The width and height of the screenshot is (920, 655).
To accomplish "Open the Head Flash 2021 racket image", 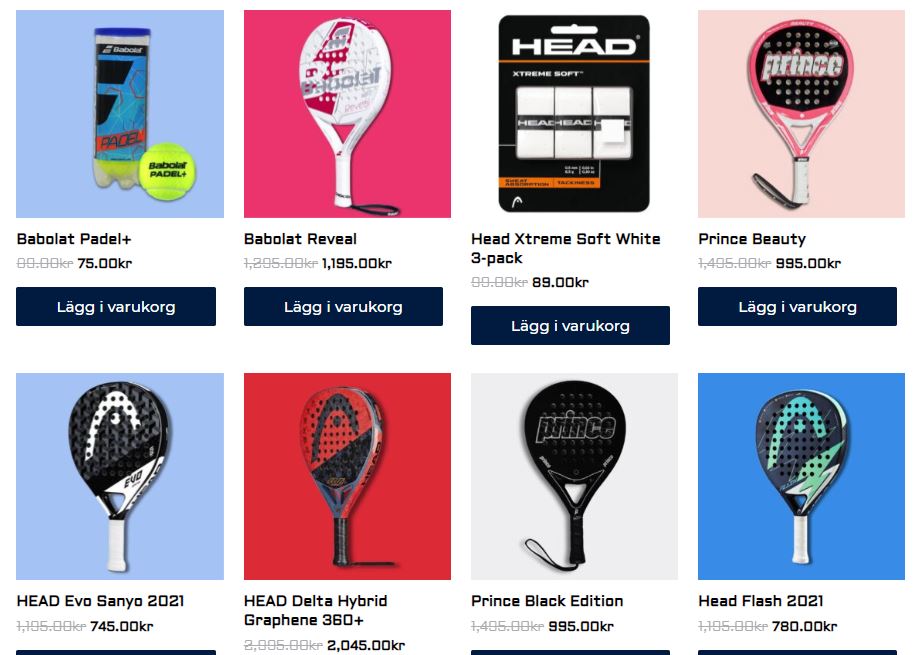I will tap(801, 477).
